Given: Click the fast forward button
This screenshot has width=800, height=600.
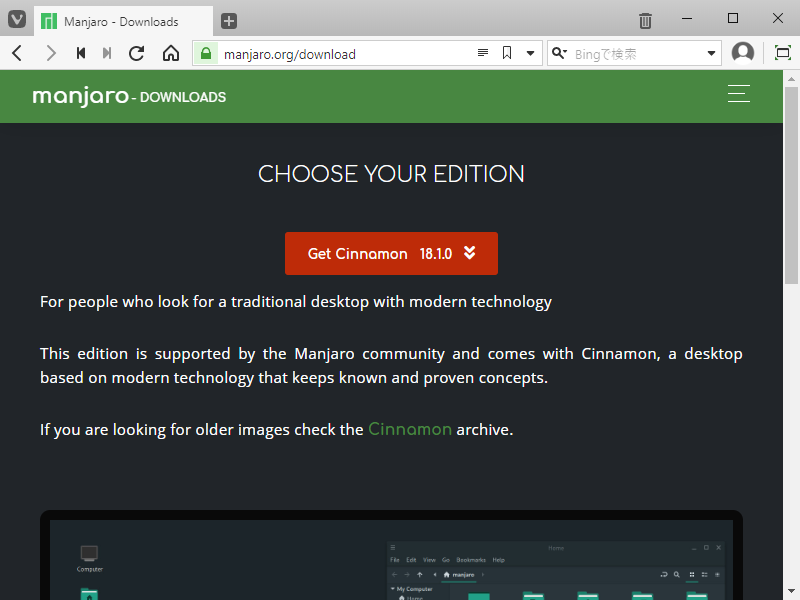Looking at the screenshot, I should click(x=107, y=53).
